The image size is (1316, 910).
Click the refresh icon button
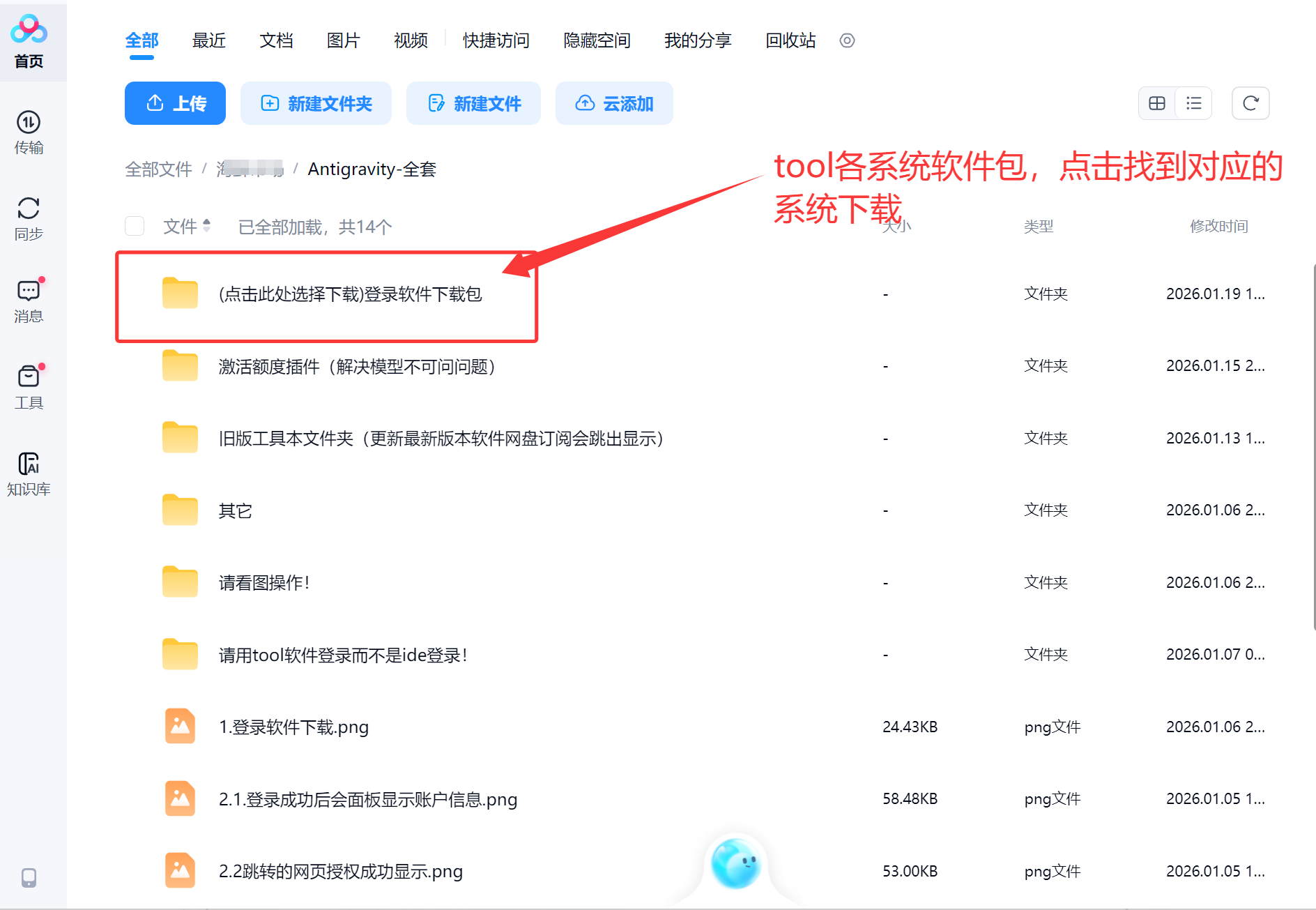pyautogui.click(x=1250, y=103)
